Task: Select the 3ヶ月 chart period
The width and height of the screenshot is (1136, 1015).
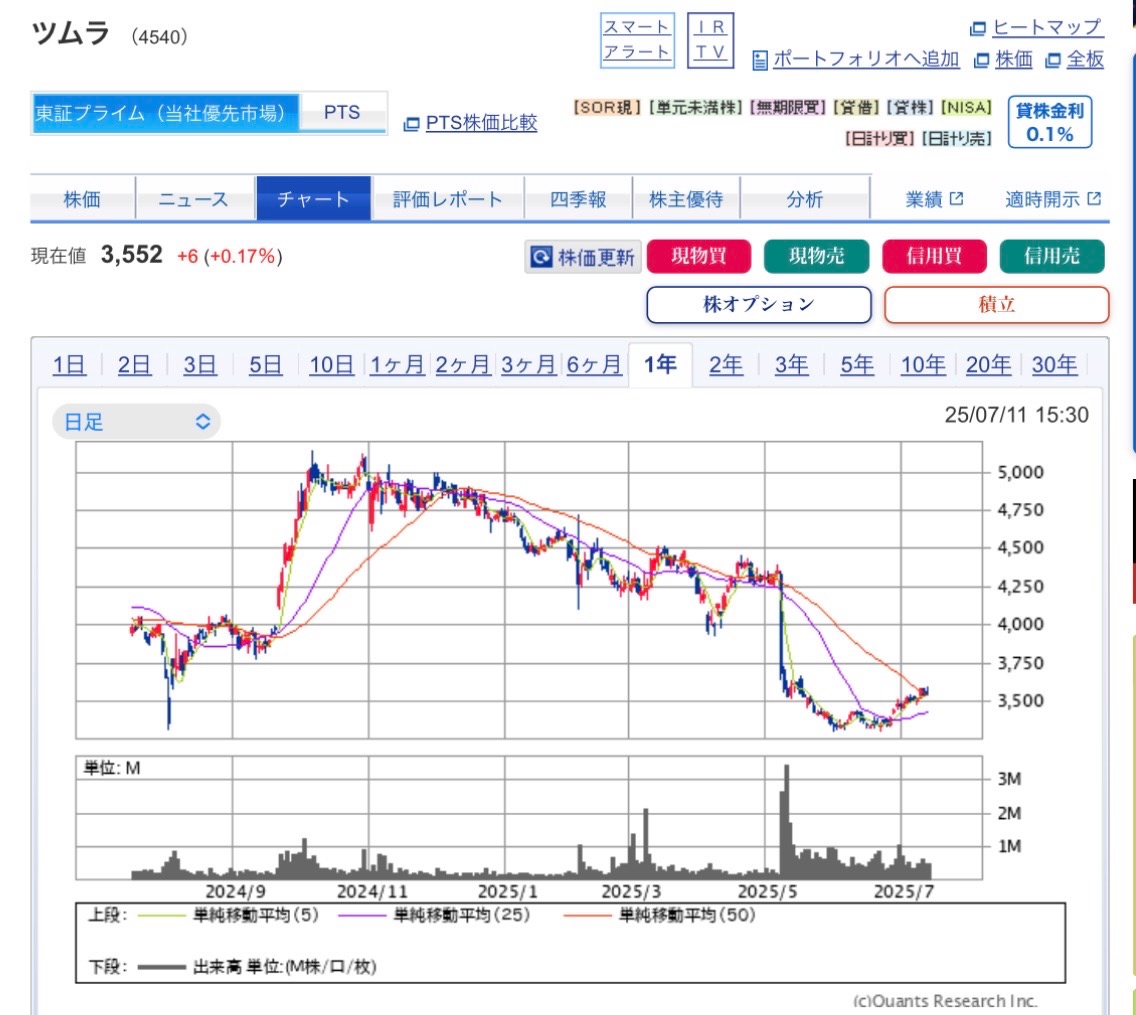Action: point(528,364)
